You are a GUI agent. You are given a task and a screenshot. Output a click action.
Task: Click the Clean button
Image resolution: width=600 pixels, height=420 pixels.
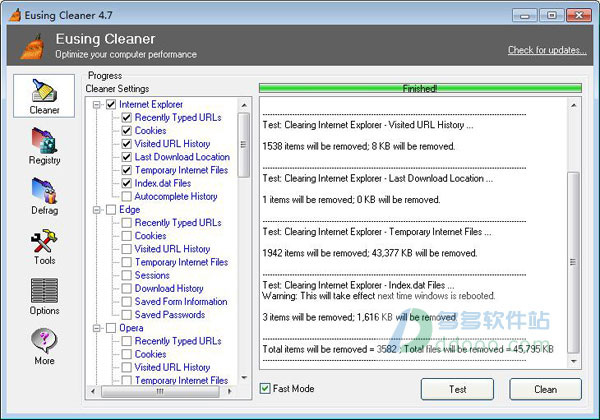[545, 389]
